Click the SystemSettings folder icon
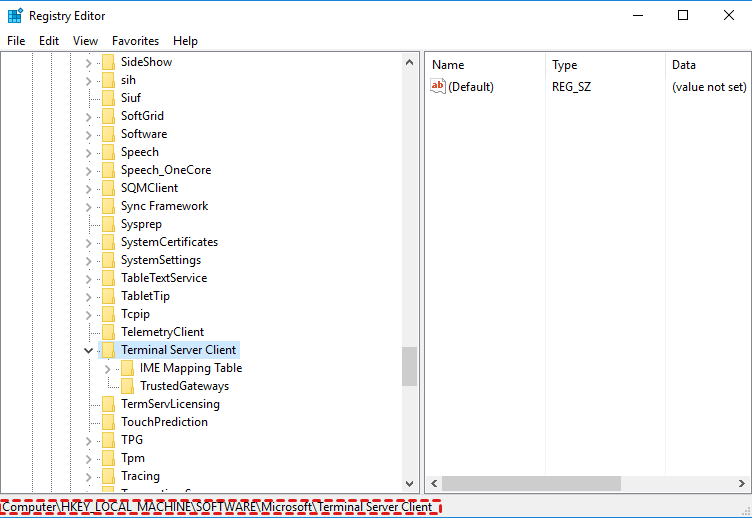The width and height of the screenshot is (752, 518). click(x=108, y=260)
